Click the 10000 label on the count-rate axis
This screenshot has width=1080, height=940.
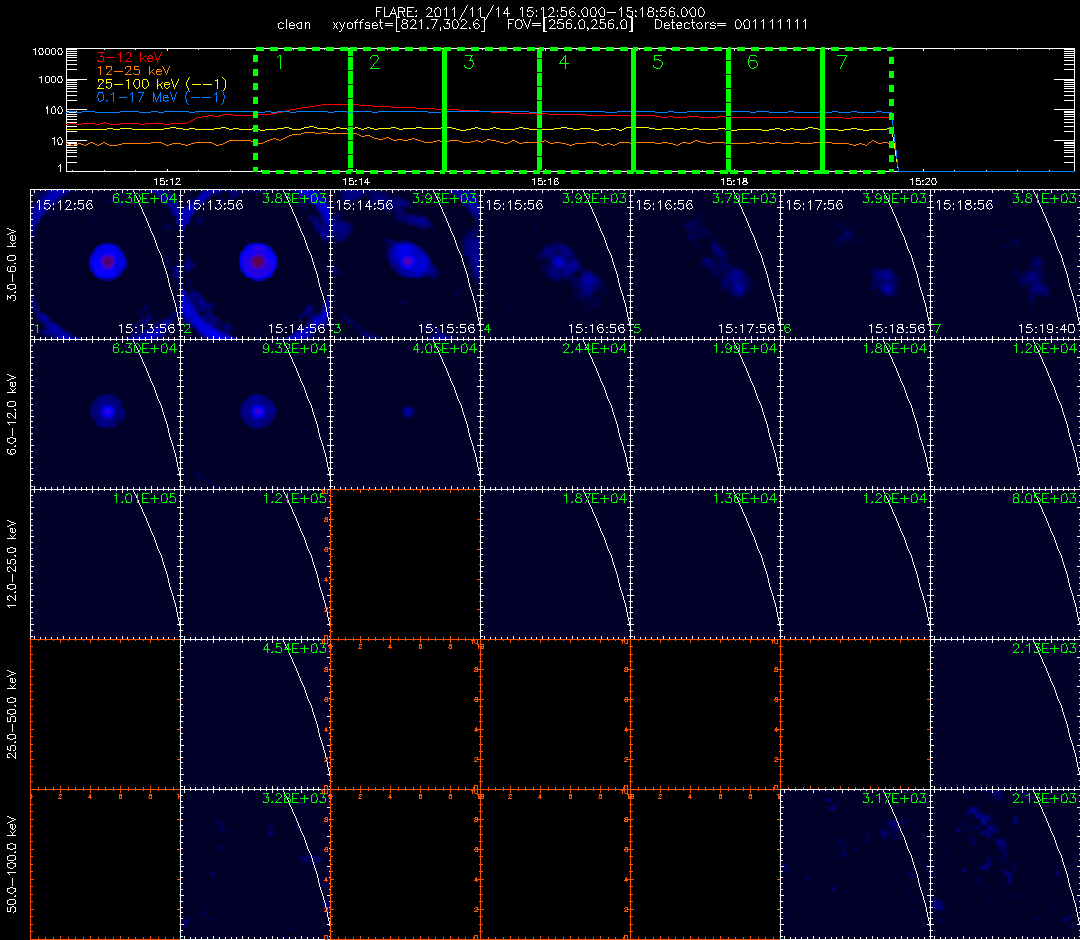pyautogui.click(x=48, y=52)
